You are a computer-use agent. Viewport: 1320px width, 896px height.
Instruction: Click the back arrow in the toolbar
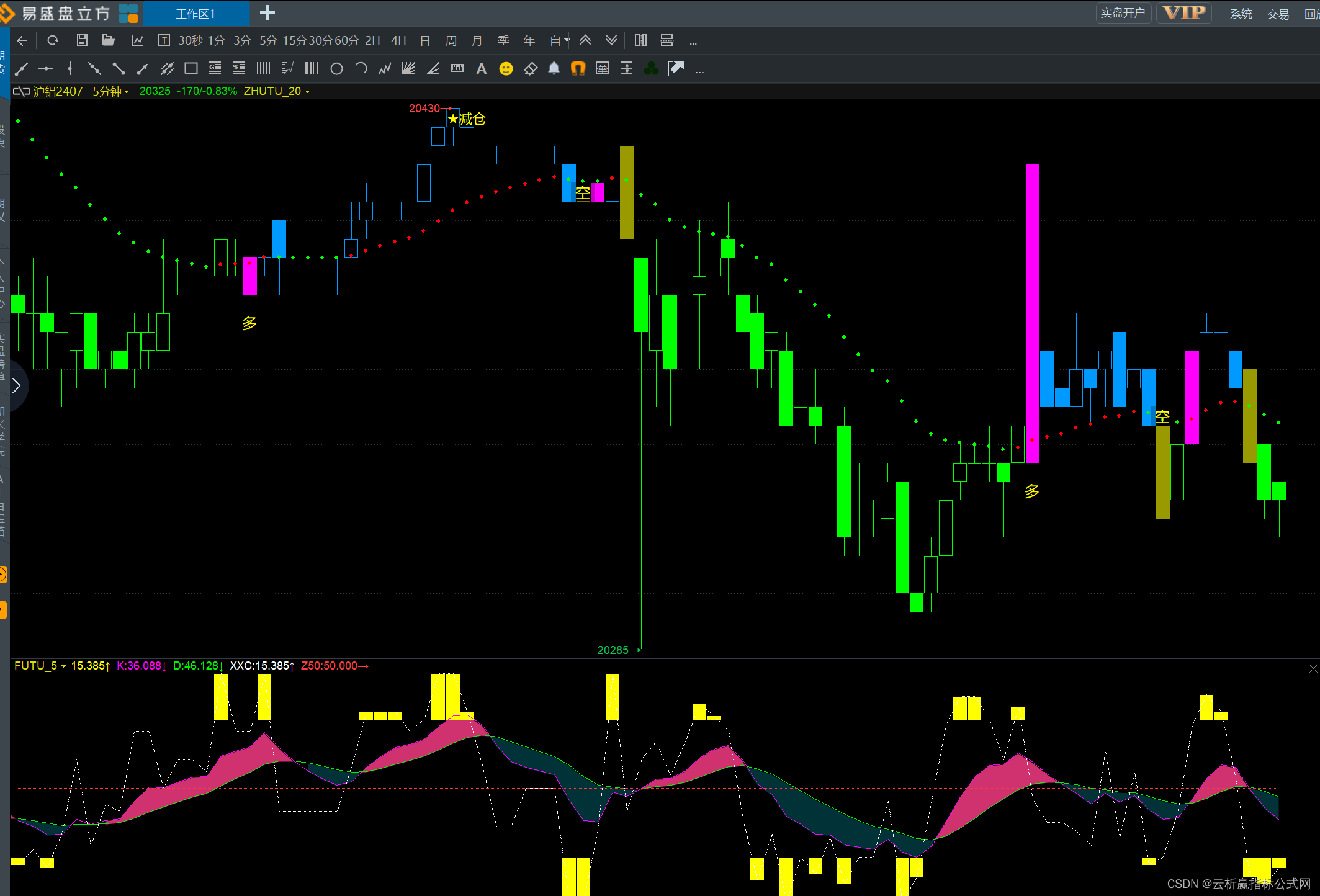tap(22, 41)
